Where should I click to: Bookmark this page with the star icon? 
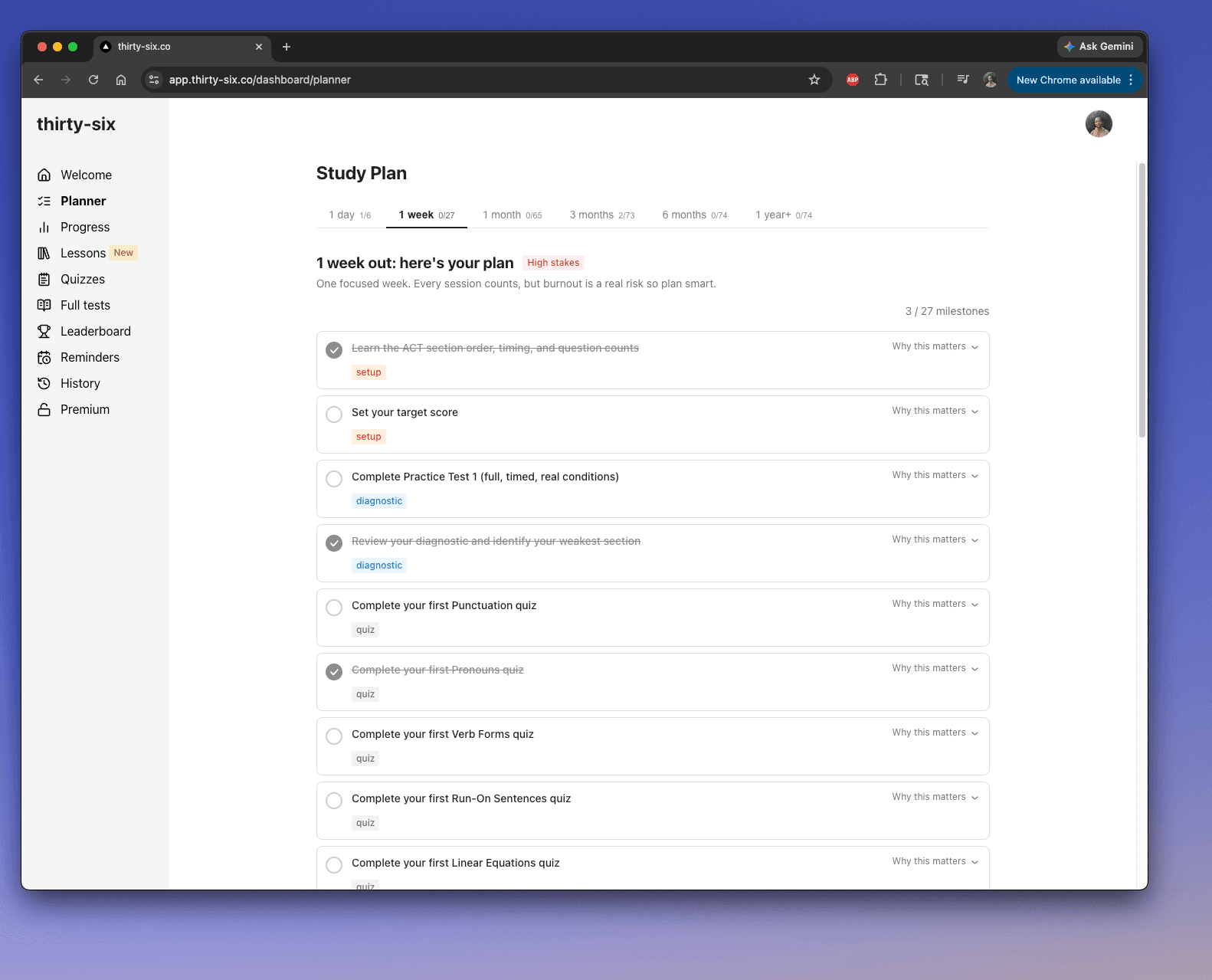coord(814,80)
